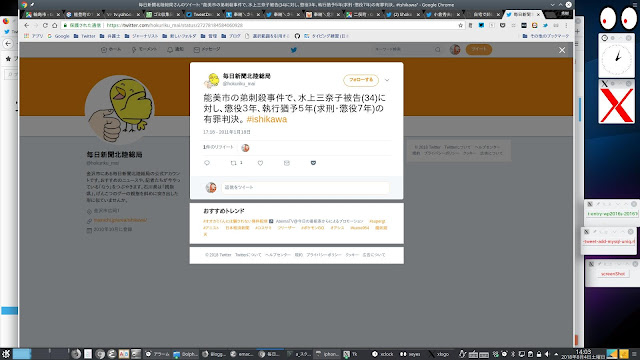Open the ブログ bookmarks folder
640x360 pixels.
pos(231,36)
